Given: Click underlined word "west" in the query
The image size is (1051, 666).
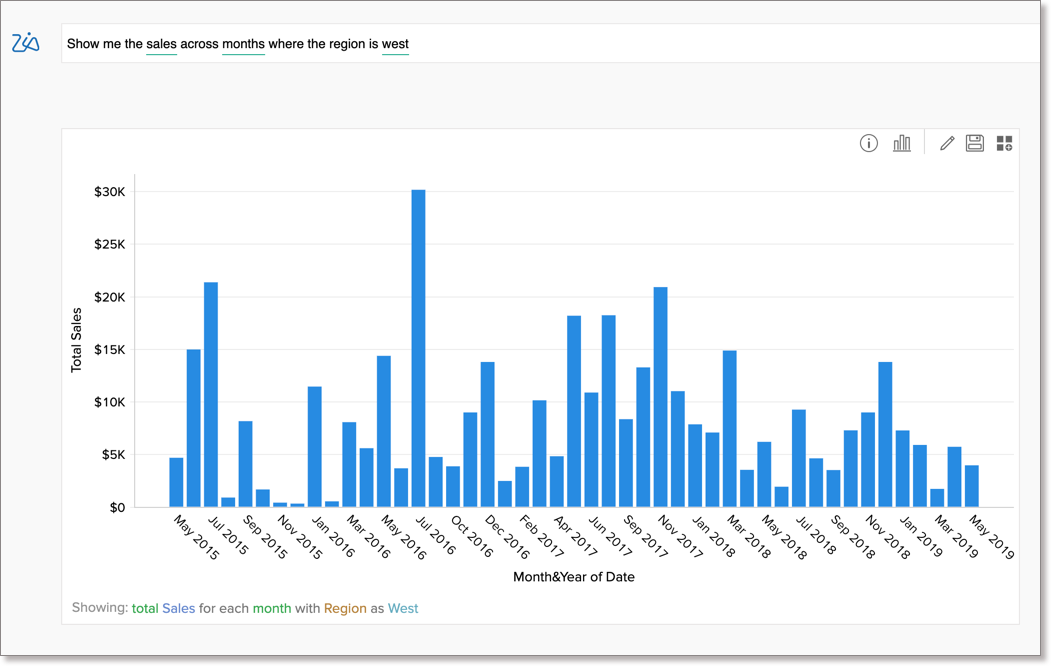Looking at the screenshot, I should point(395,44).
